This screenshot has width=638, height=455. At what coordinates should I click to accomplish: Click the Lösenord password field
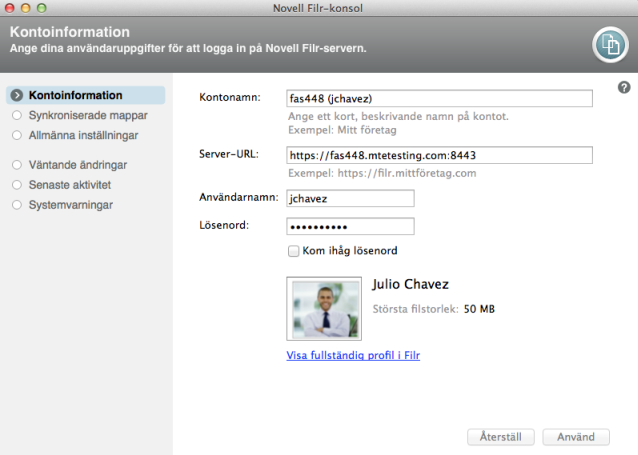point(350,226)
